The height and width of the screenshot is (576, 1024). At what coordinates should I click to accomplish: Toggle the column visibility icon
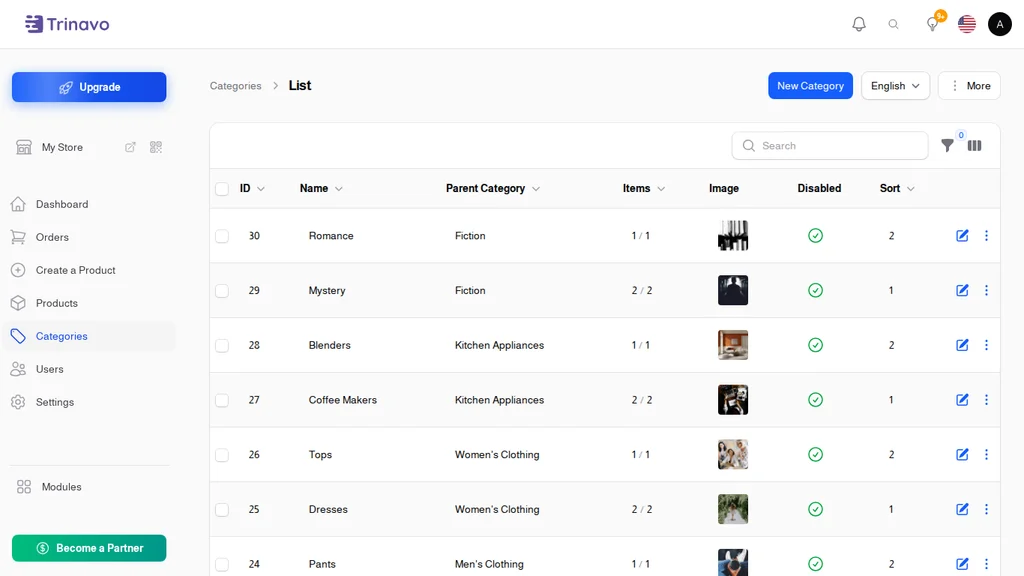[x=974, y=146]
